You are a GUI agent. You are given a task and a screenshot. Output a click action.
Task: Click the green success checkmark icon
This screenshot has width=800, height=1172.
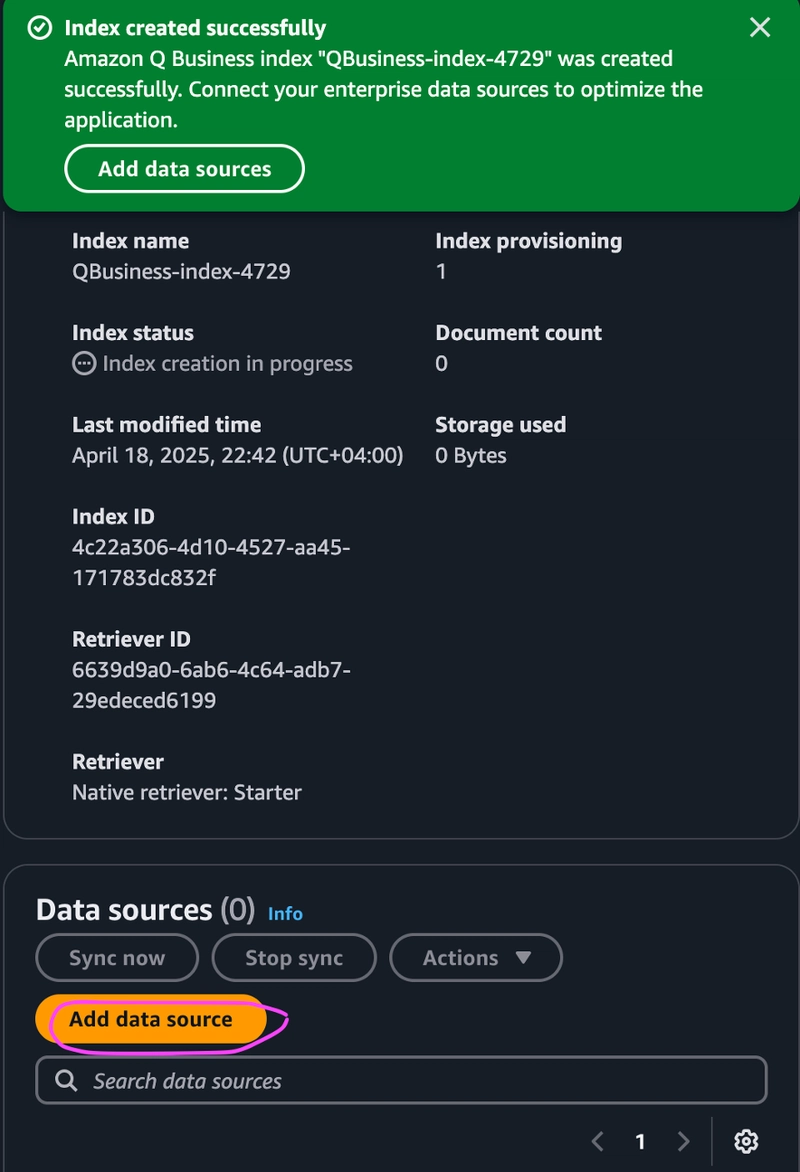click(40, 28)
